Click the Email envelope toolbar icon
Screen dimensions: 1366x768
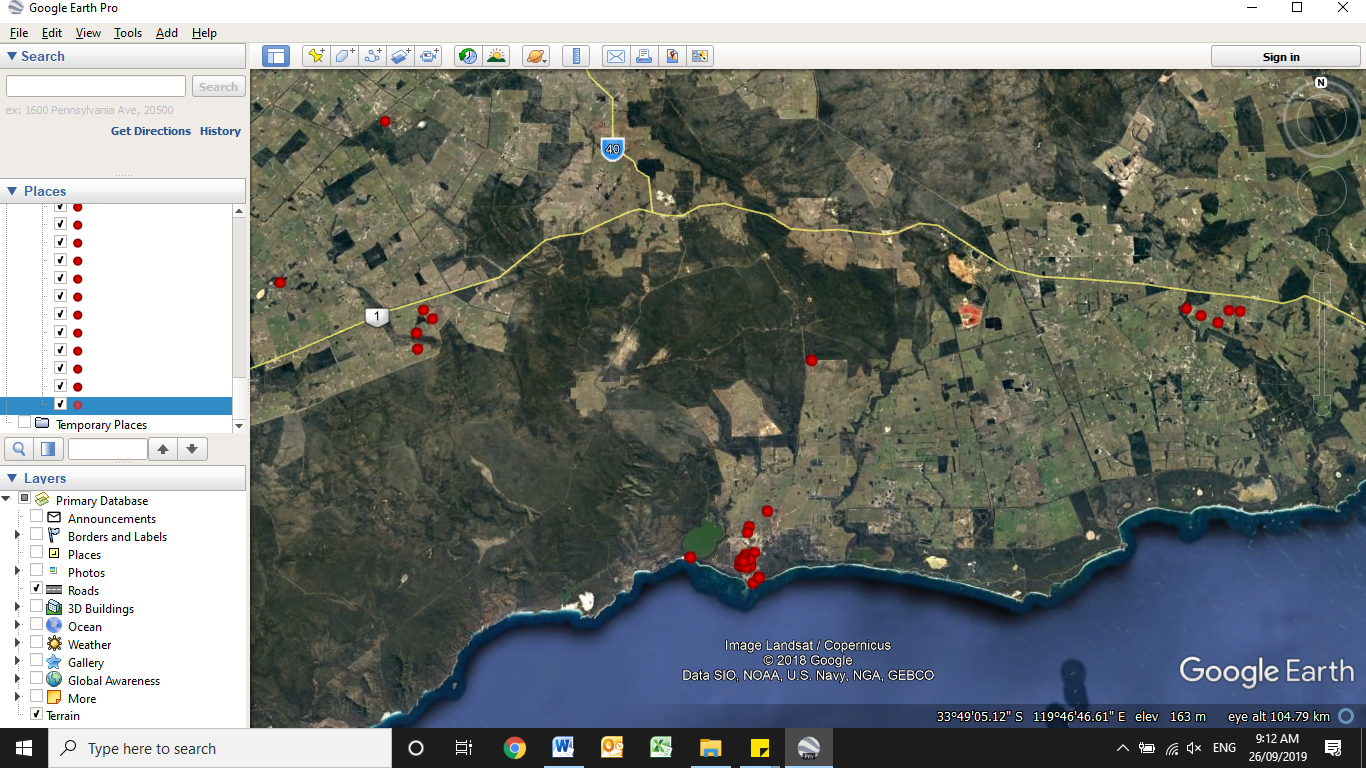[x=615, y=56]
